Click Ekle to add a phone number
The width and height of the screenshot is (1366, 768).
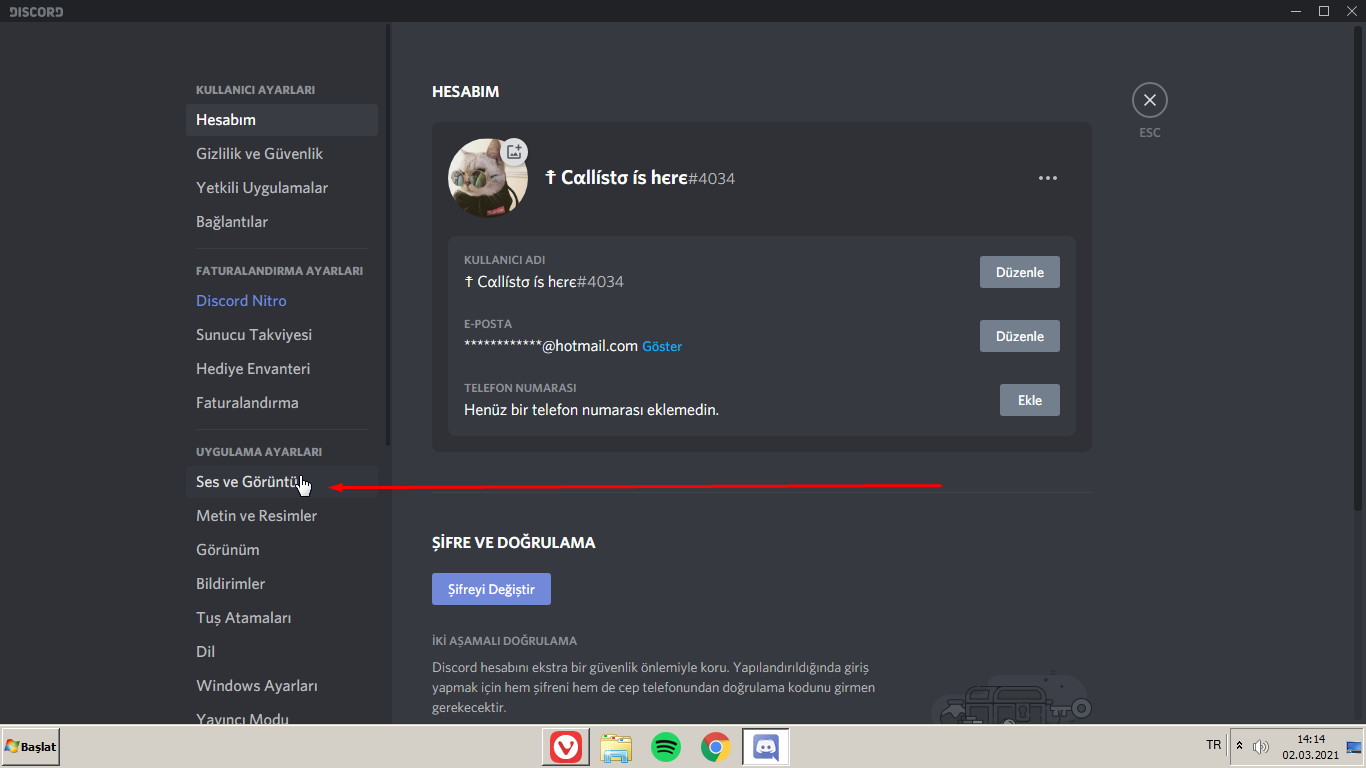click(x=1030, y=400)
